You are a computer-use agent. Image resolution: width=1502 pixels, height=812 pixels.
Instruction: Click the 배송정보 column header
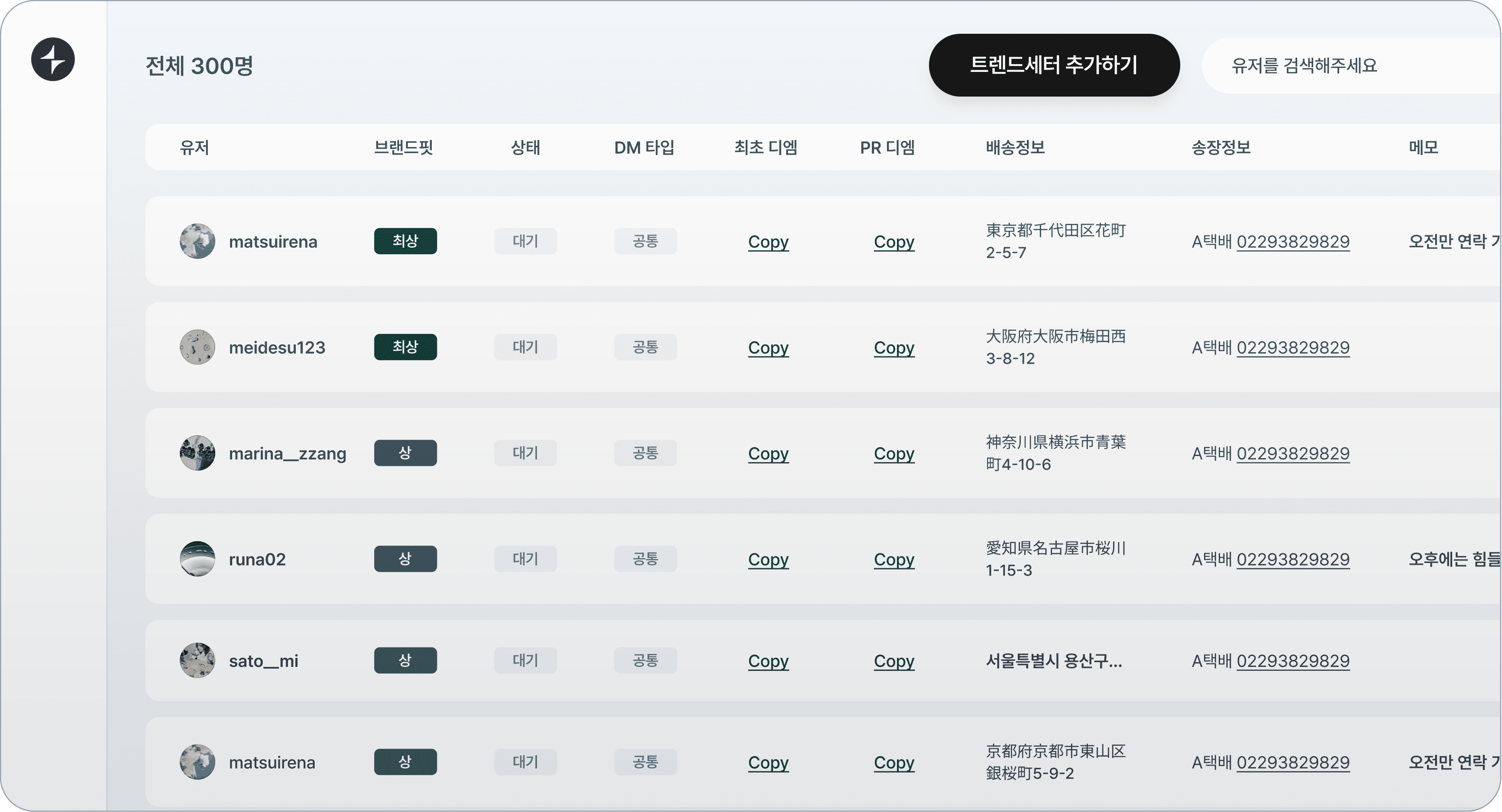(1016, 148)
